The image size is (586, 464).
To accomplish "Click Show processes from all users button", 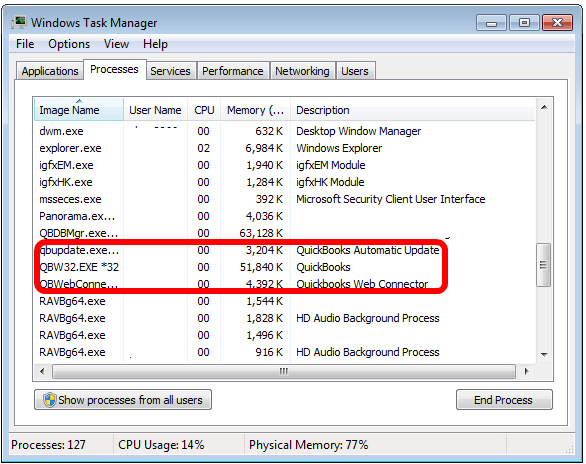I will (x=123, y=400).
